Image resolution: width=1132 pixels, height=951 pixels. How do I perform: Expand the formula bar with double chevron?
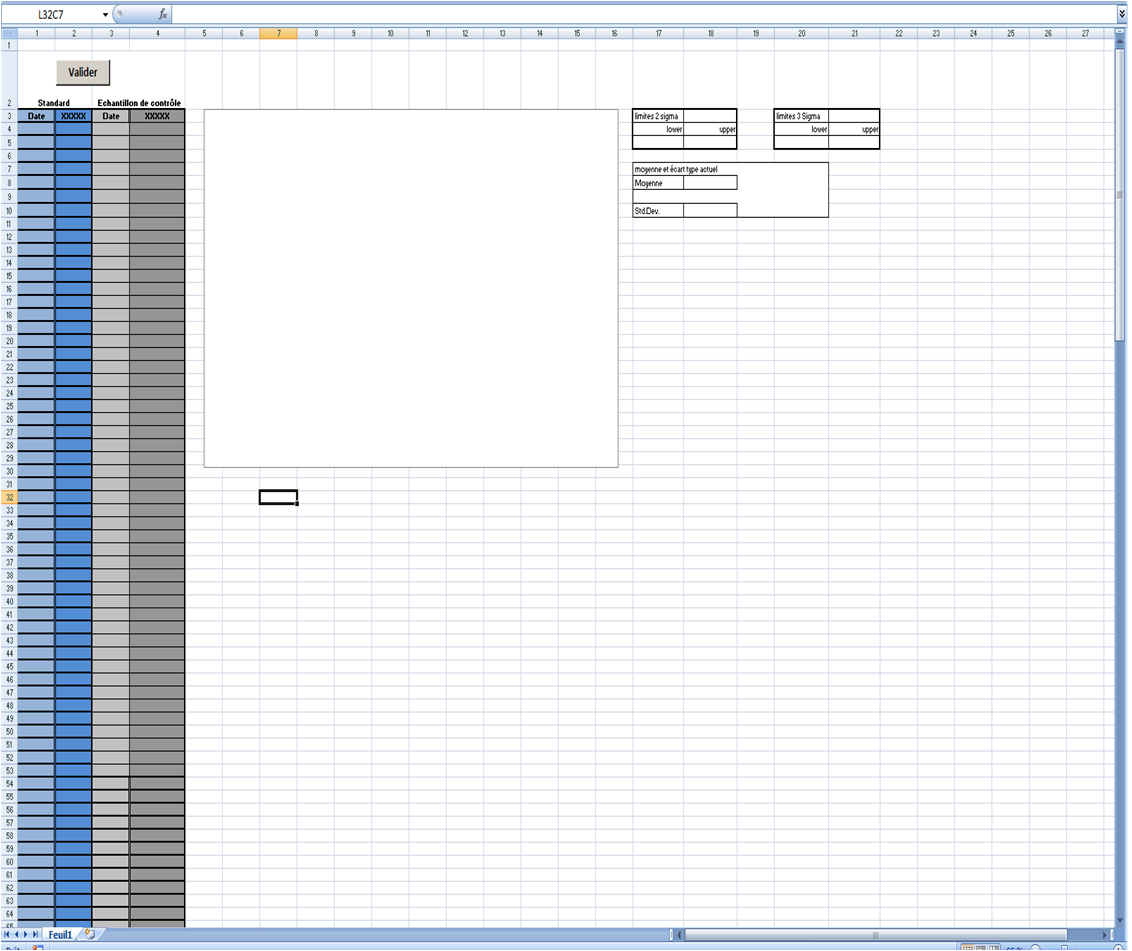1123,15
